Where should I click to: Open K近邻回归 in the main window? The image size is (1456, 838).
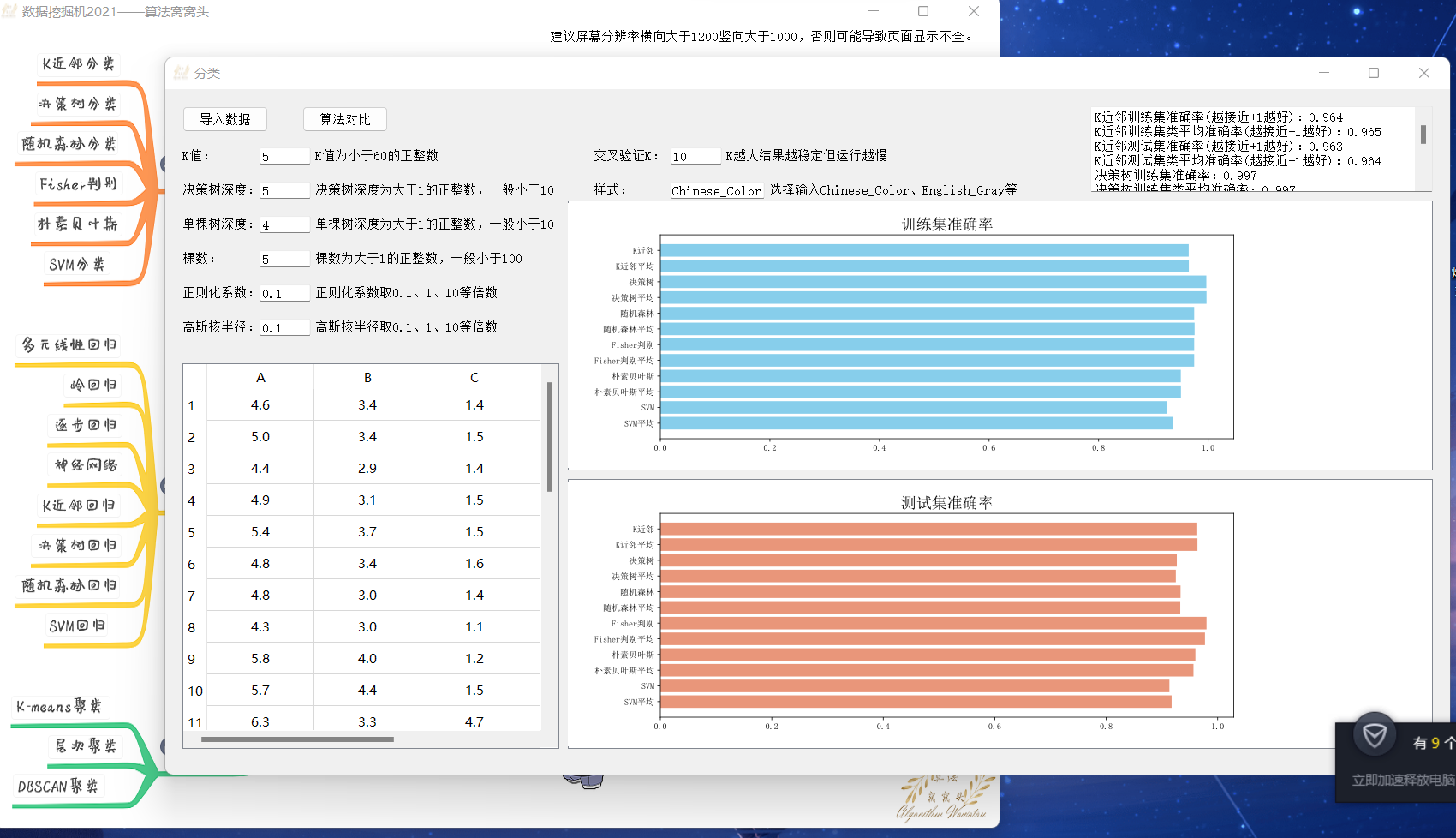(78, 506)
